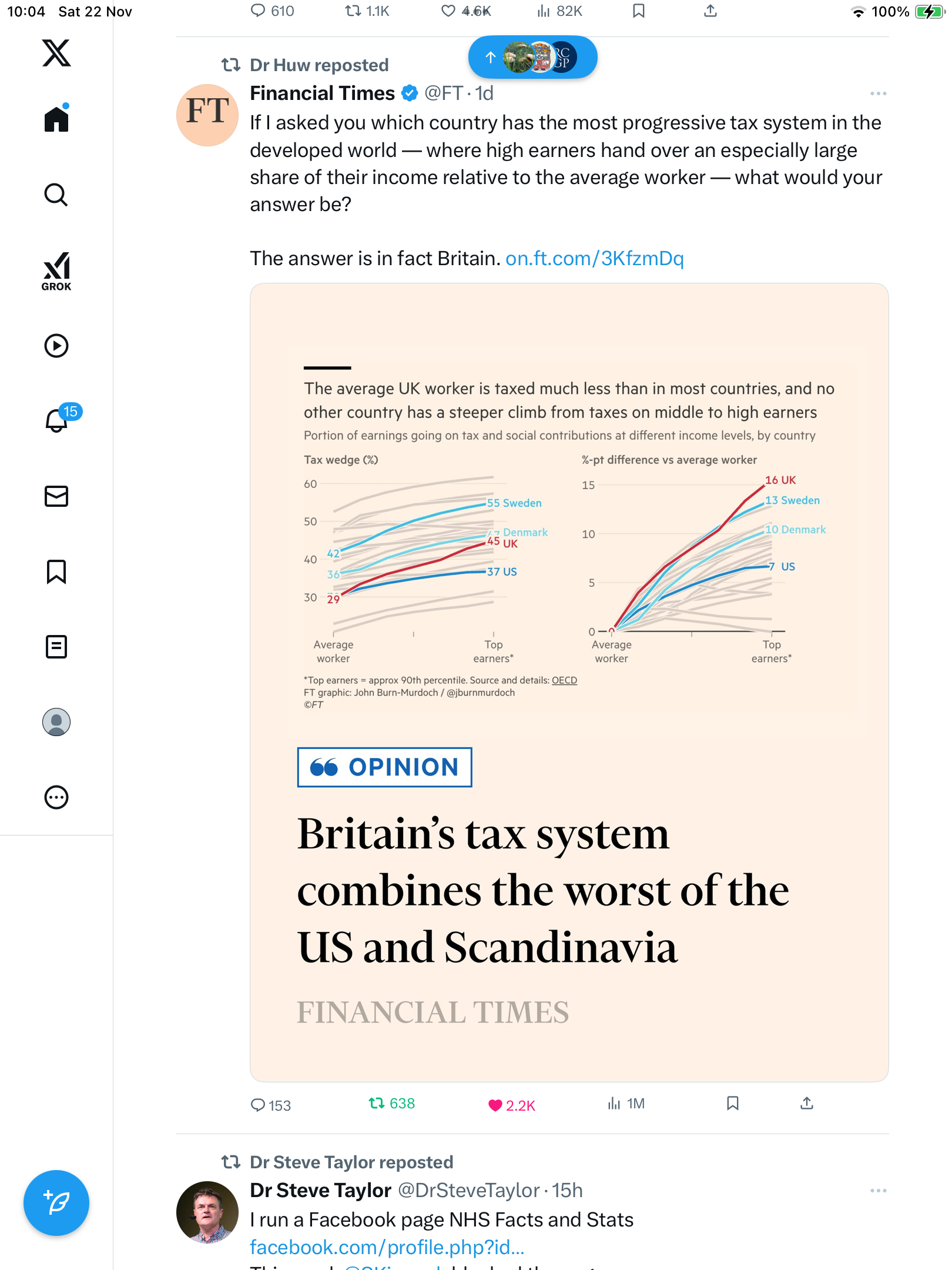The height and width of the screenshot is (1270, 952).
Task: Open the on.ft.com/3KfzmDq link
Action: [x=594, y=259]
